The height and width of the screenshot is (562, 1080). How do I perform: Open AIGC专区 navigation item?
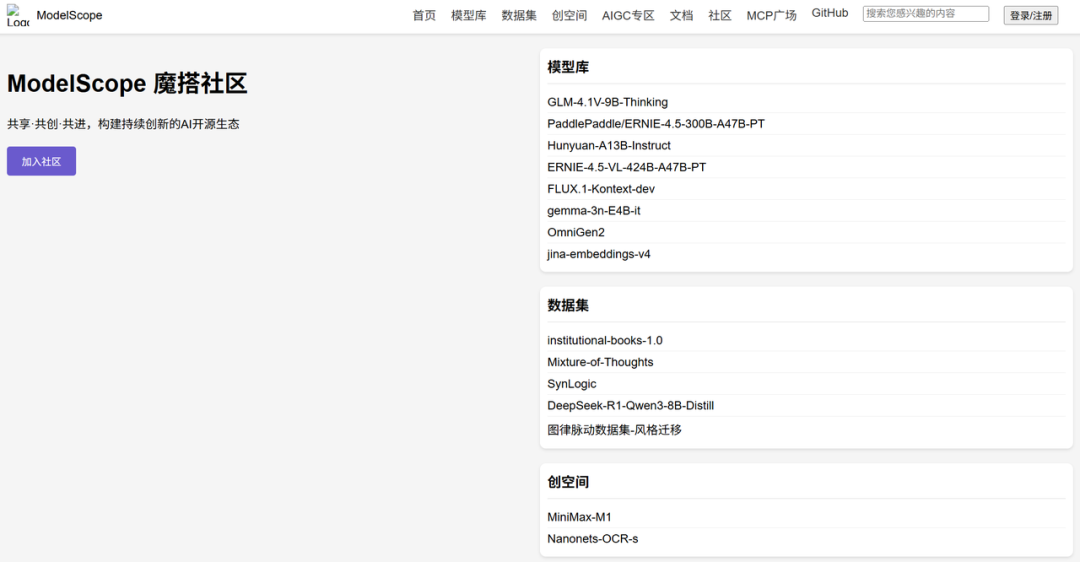coord(628,15)
